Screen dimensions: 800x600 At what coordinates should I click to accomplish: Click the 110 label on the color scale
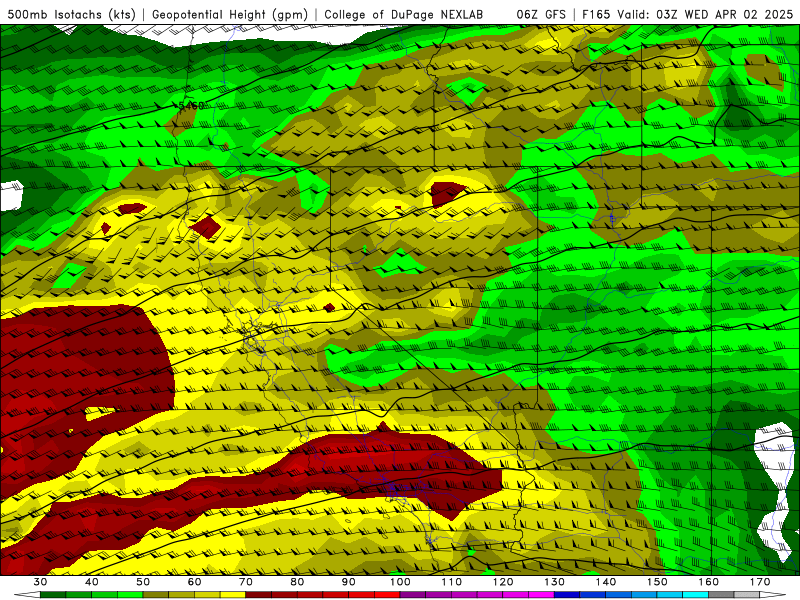(x=452, y=582)
